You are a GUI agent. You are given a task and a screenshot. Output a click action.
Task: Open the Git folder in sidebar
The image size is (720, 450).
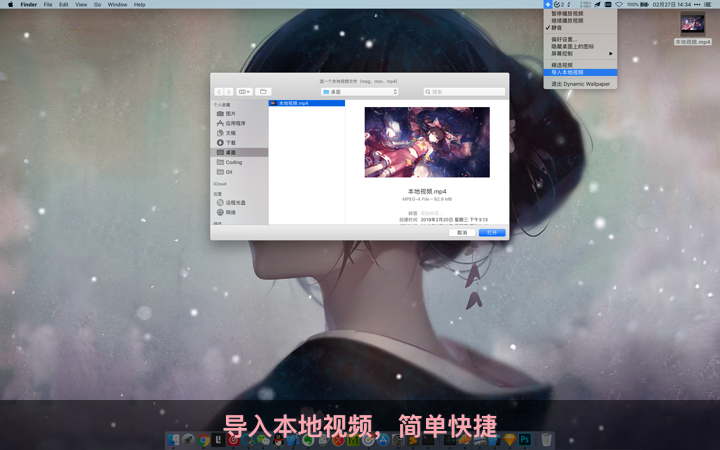(x=239, y=172)
